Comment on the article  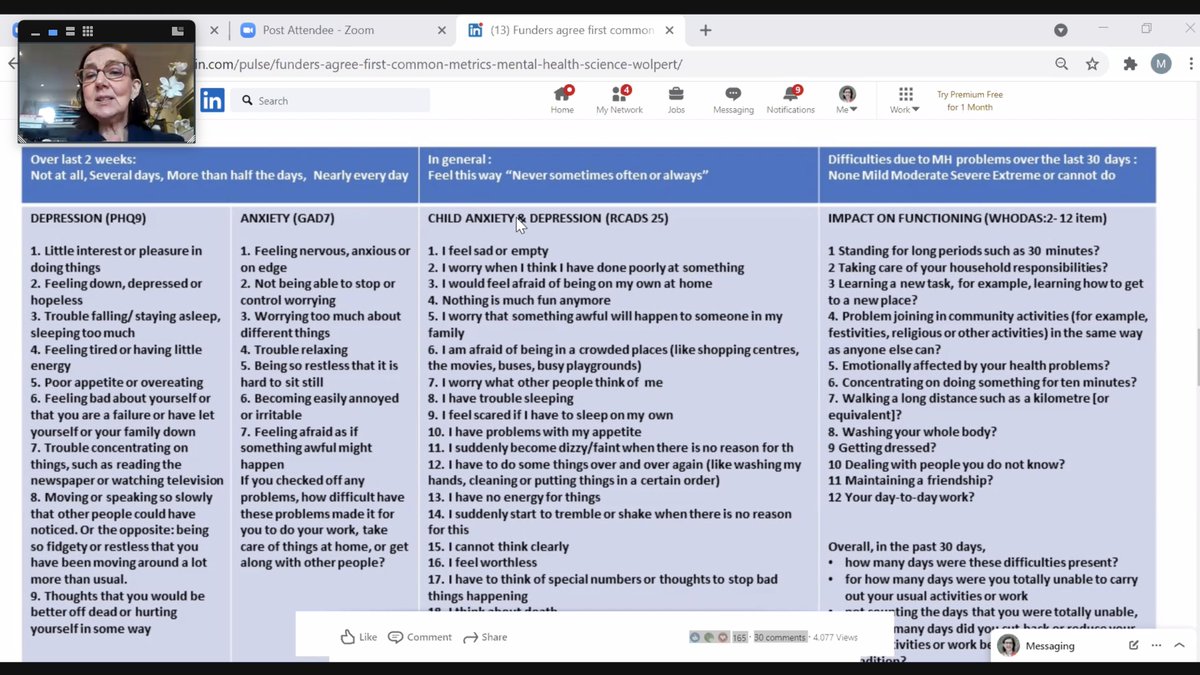(x=420, y=637)
